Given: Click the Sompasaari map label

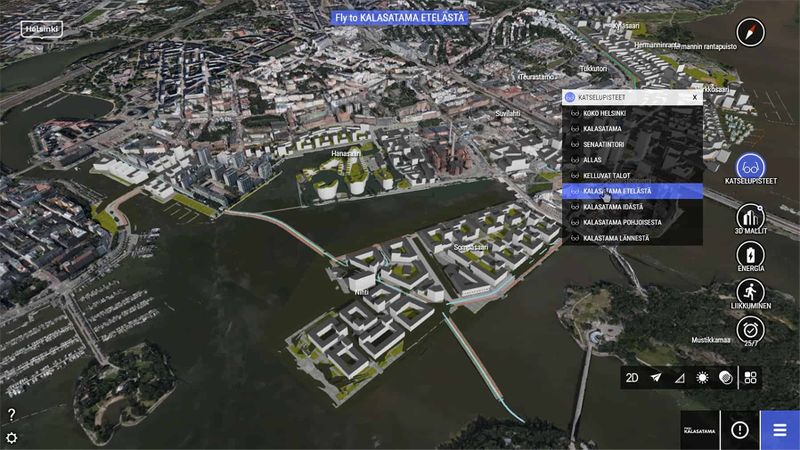Looking at the screenshot, I should coord(470,247).
